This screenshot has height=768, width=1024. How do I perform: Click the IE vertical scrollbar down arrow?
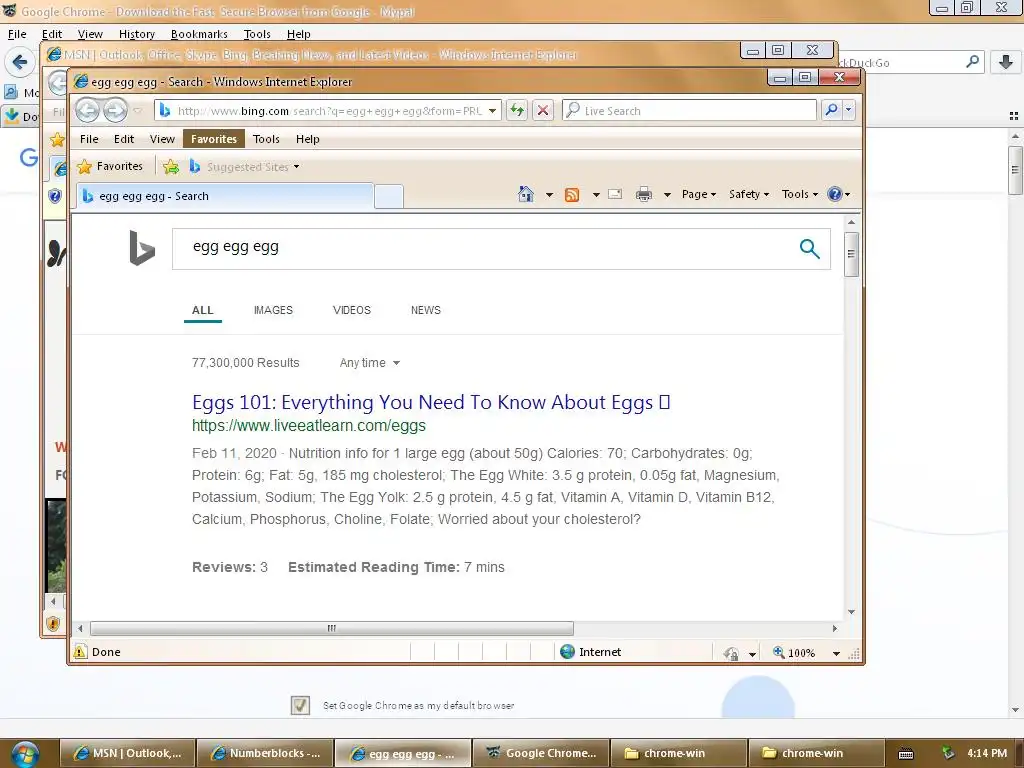(x=851, y=612)
